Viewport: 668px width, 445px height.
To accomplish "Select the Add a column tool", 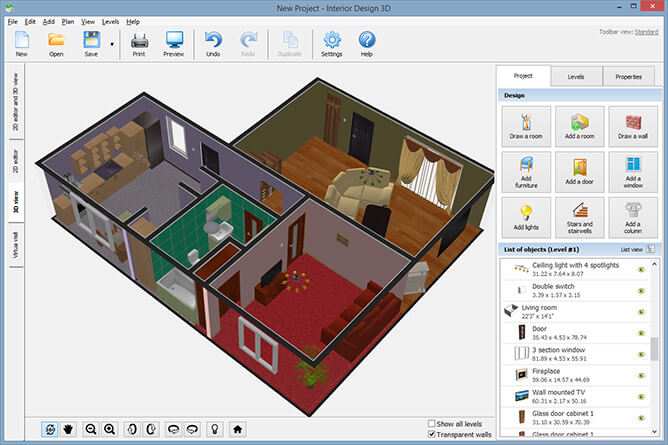I will [x=633, y=217].
